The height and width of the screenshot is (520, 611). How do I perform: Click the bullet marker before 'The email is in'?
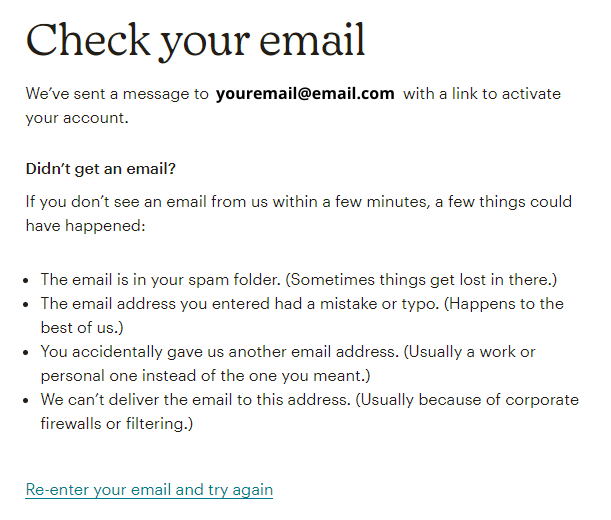pyautogui.click(x=26, y=281)
